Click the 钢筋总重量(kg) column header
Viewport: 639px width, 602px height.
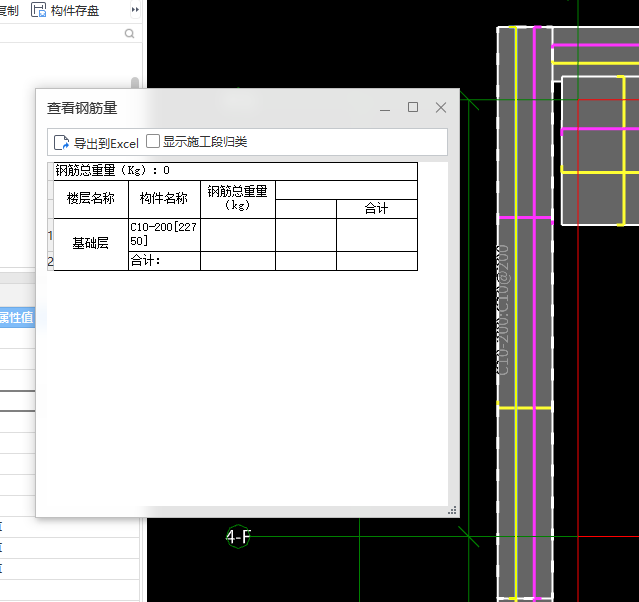(238, 199)
